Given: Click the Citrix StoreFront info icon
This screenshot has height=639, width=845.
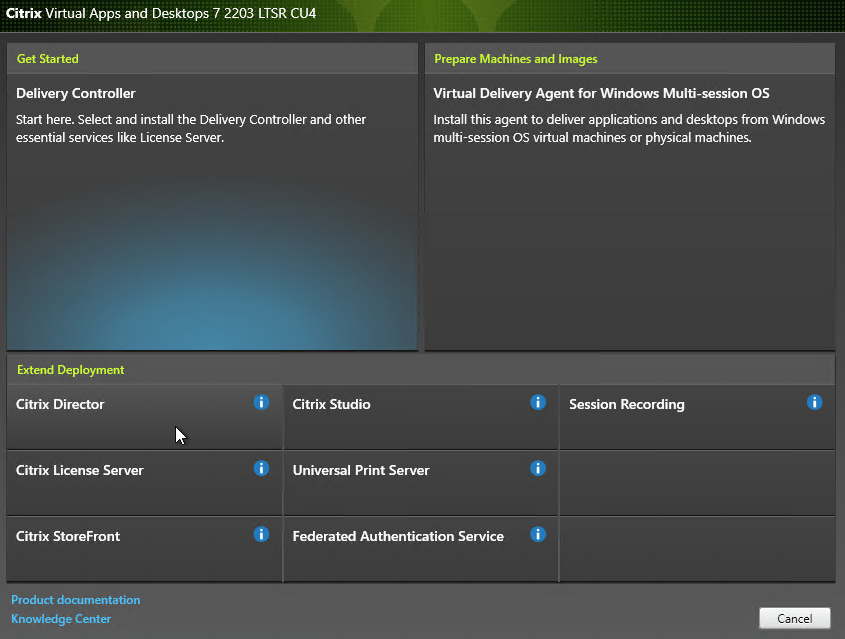Looking at the screenshot, I should tap(261, 534).
